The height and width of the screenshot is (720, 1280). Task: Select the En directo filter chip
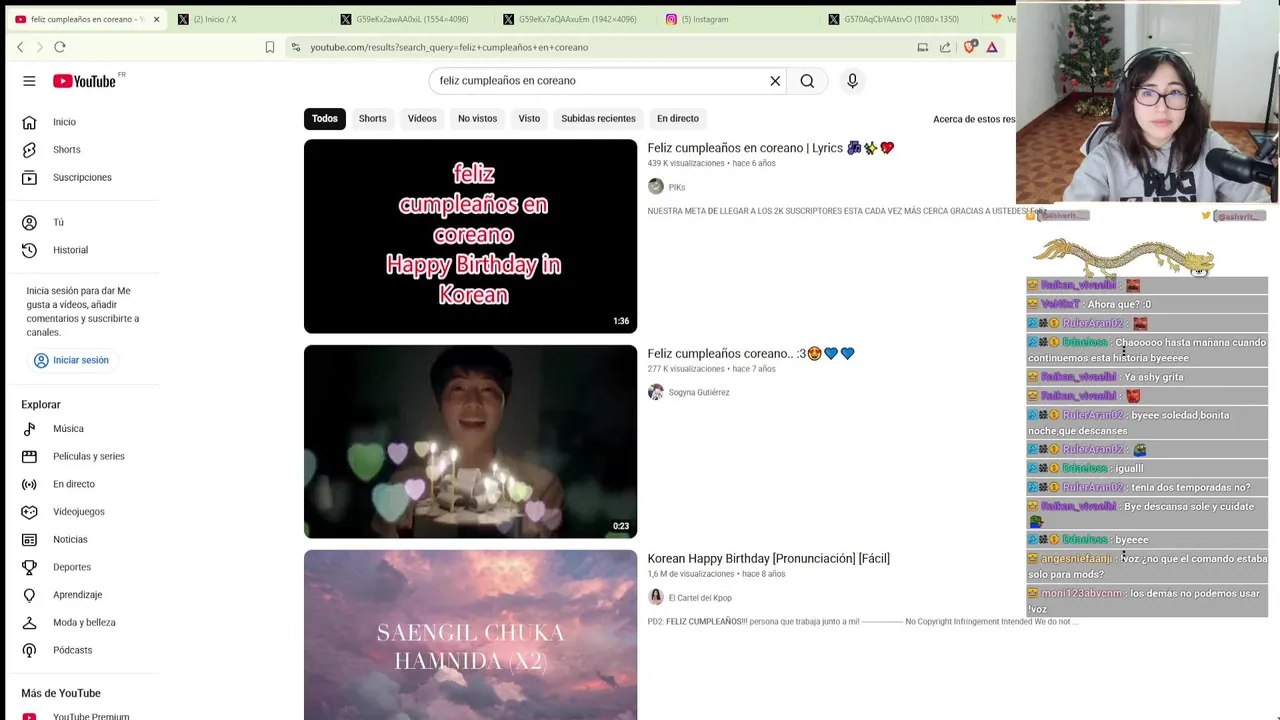(x=678, y=119)
